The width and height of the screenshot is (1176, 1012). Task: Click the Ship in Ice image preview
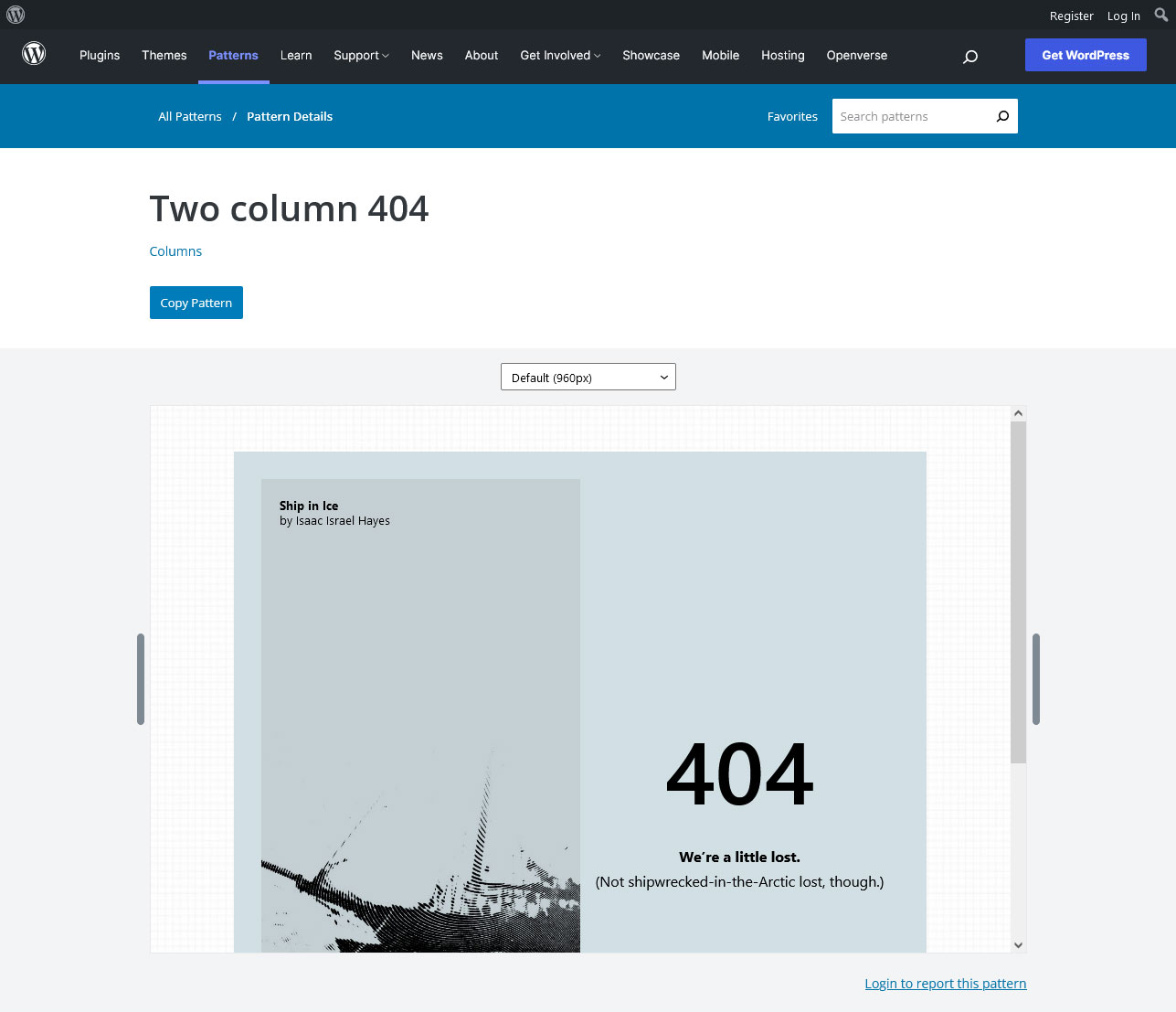[x=420, y=716]
